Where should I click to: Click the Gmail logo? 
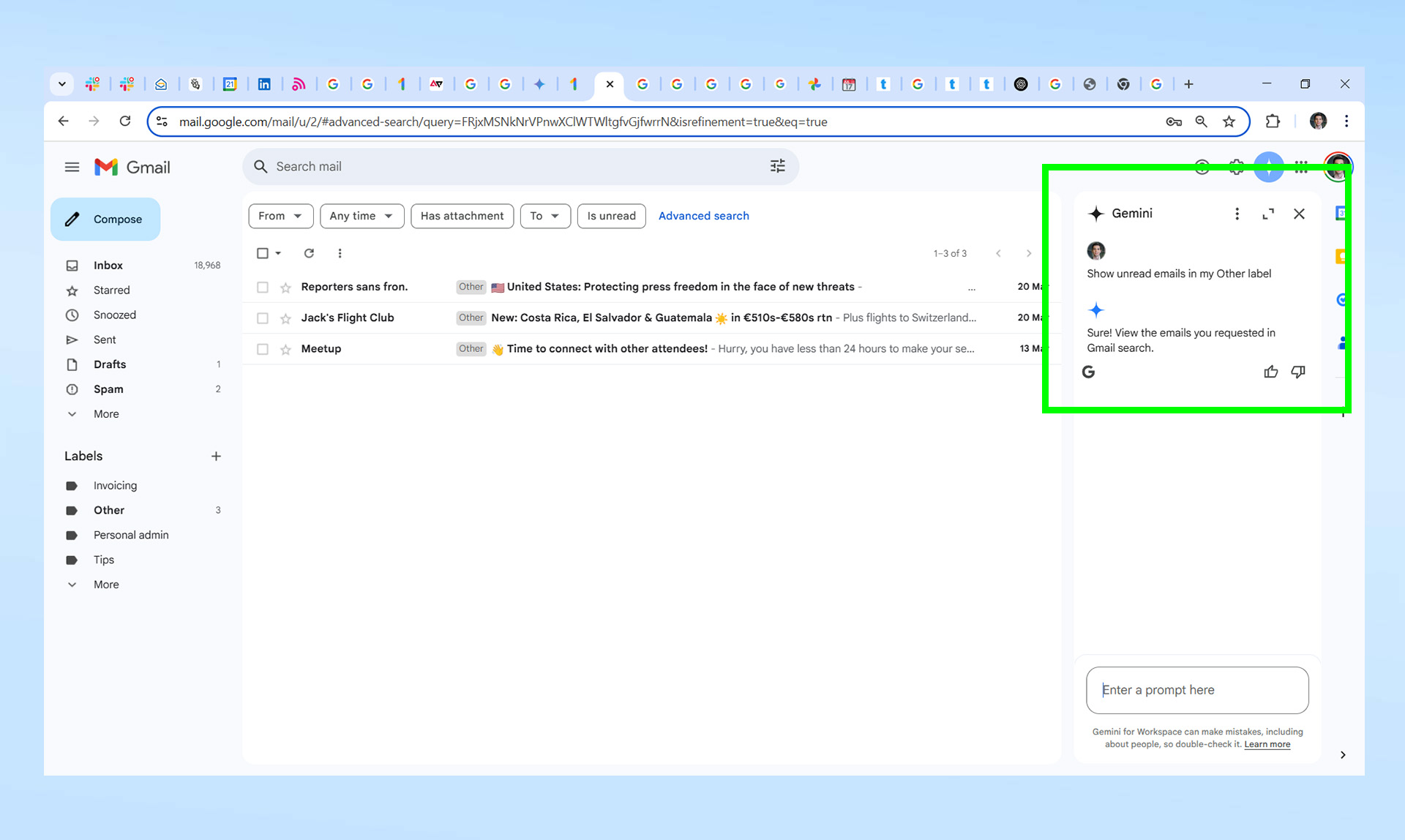(x=132, y=168)
